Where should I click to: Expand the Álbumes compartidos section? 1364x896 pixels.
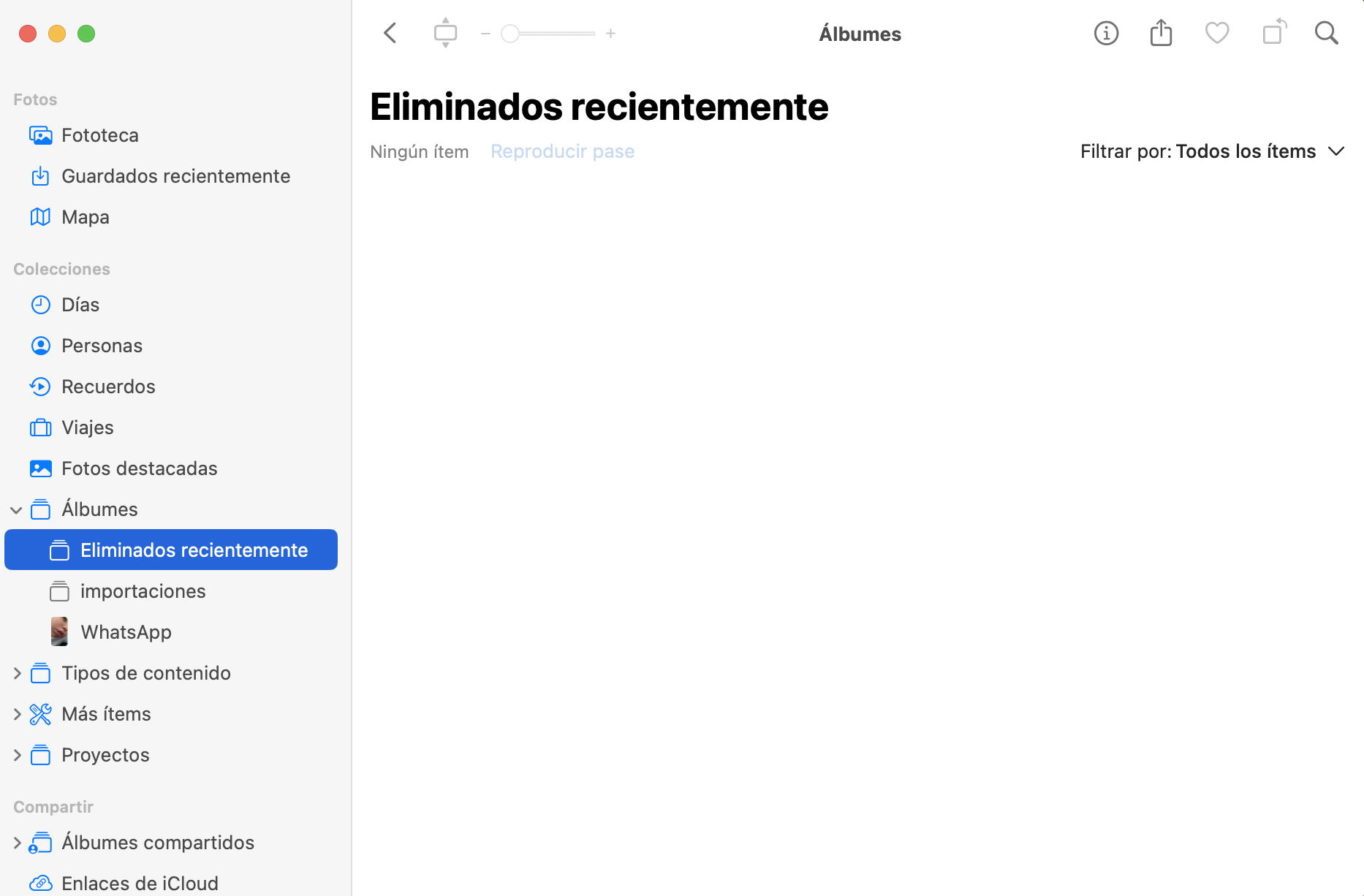tap(16, 842)
